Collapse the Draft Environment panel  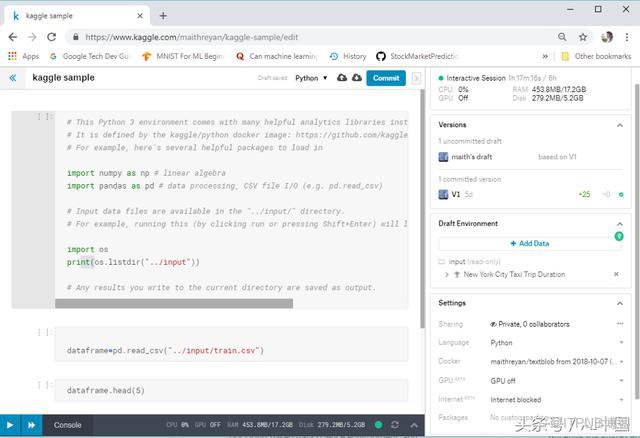[620, 224]
